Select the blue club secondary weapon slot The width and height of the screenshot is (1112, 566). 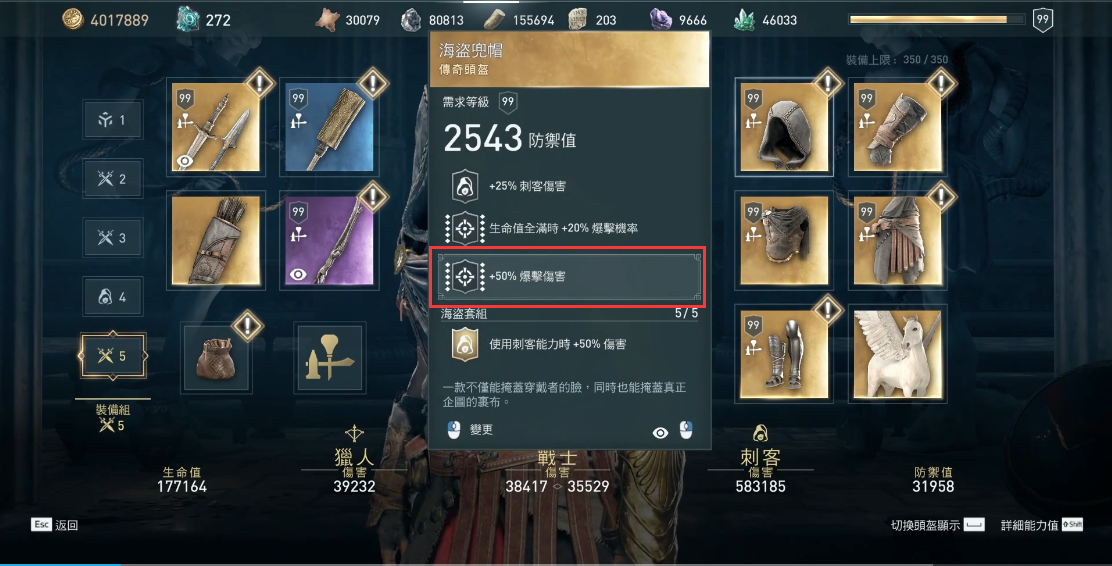pyautogui.click(x=329, y=128)
